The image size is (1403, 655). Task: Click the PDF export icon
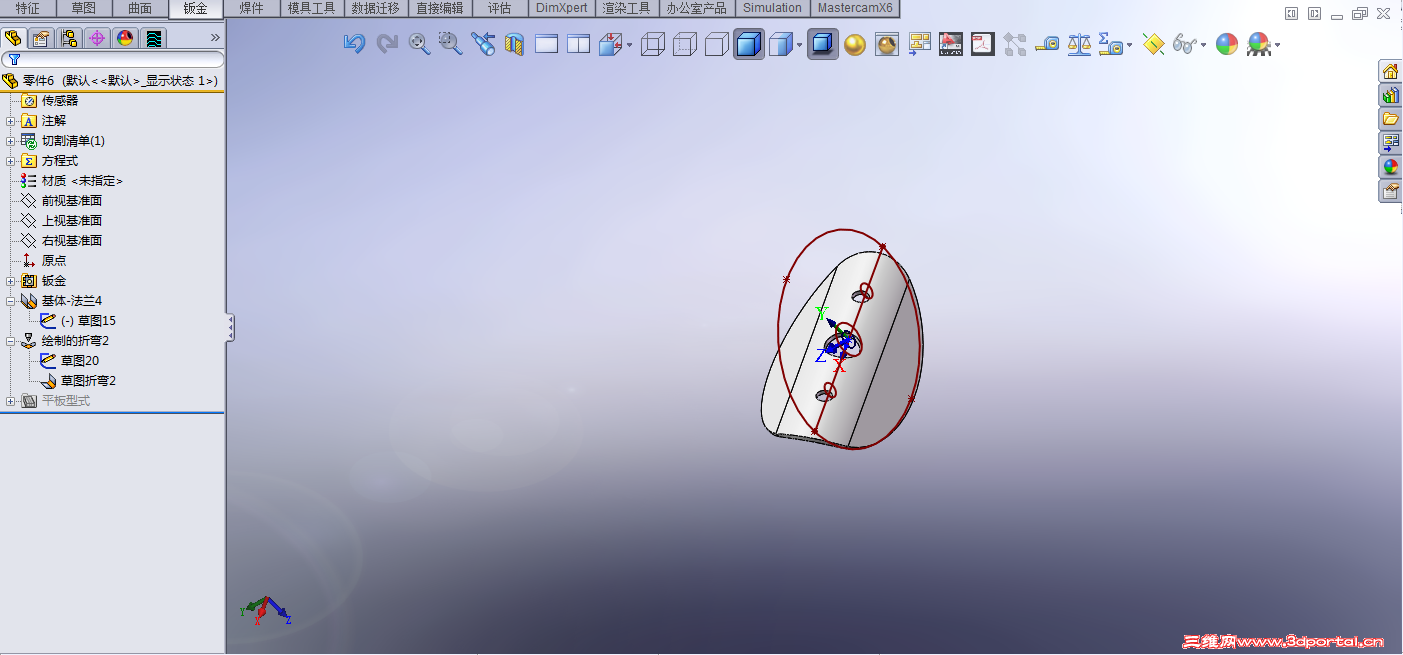pyautogui.click(x=983, y=44)
